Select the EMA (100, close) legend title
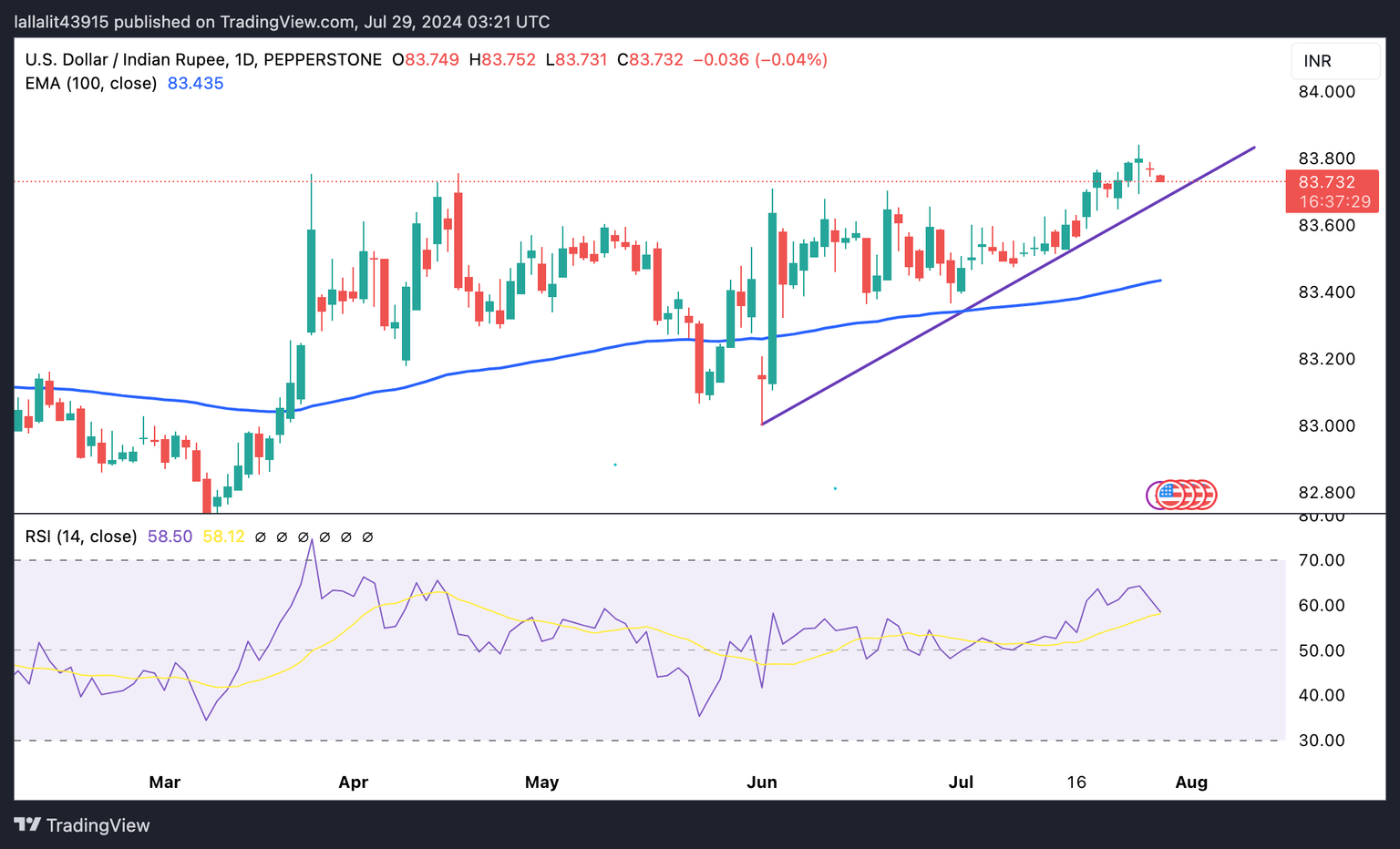The width and height of the screenshot is (1400, 849). (x=91, y=84)
